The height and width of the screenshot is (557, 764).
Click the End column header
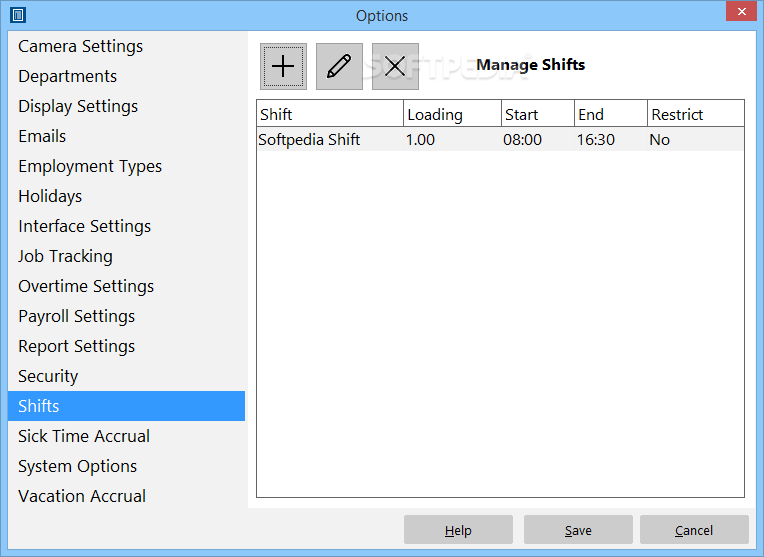pos(611,114)
